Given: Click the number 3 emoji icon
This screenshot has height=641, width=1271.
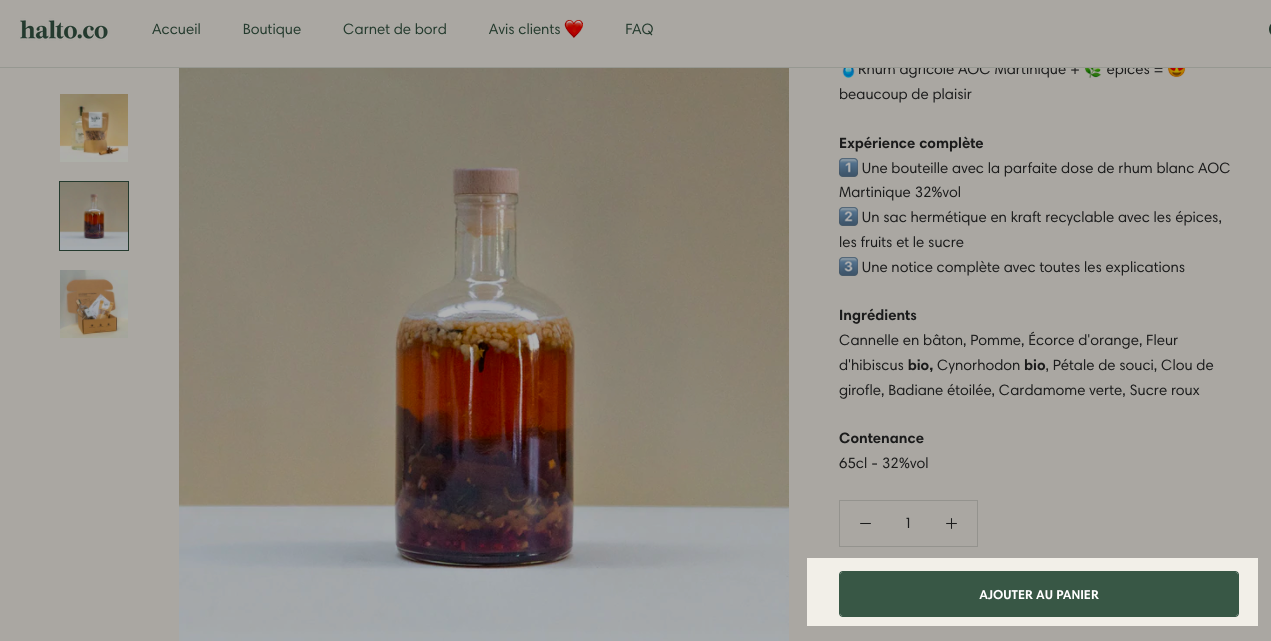Looking at the screenshot, I should (848, 266).
